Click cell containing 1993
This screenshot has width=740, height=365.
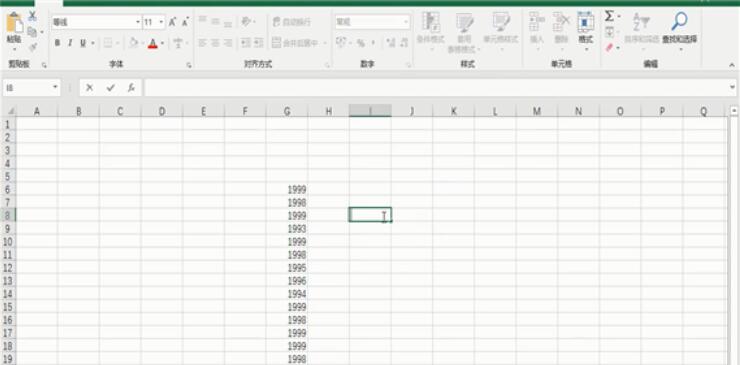(x=287, y=229)
